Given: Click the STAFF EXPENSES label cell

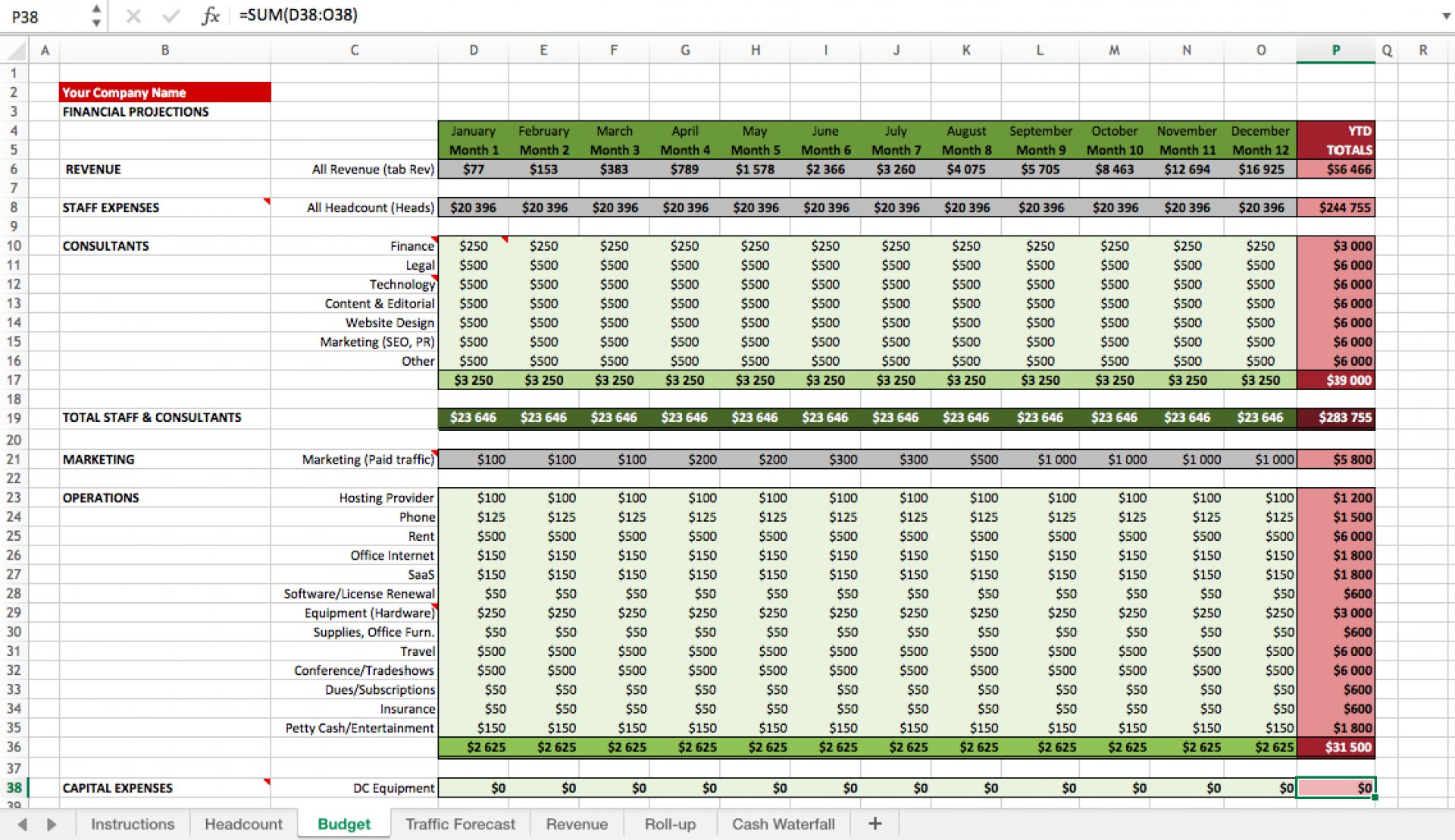Looking at the screenshot, I should 165,208.
